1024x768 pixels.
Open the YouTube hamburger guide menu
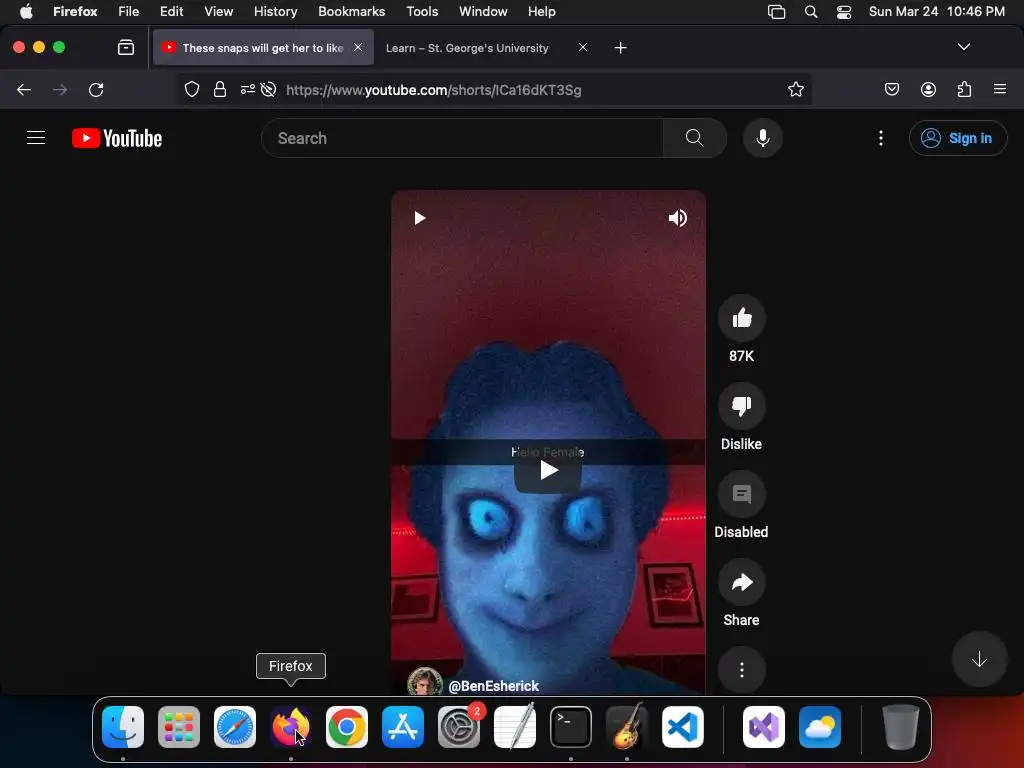[x=36, y=138]
